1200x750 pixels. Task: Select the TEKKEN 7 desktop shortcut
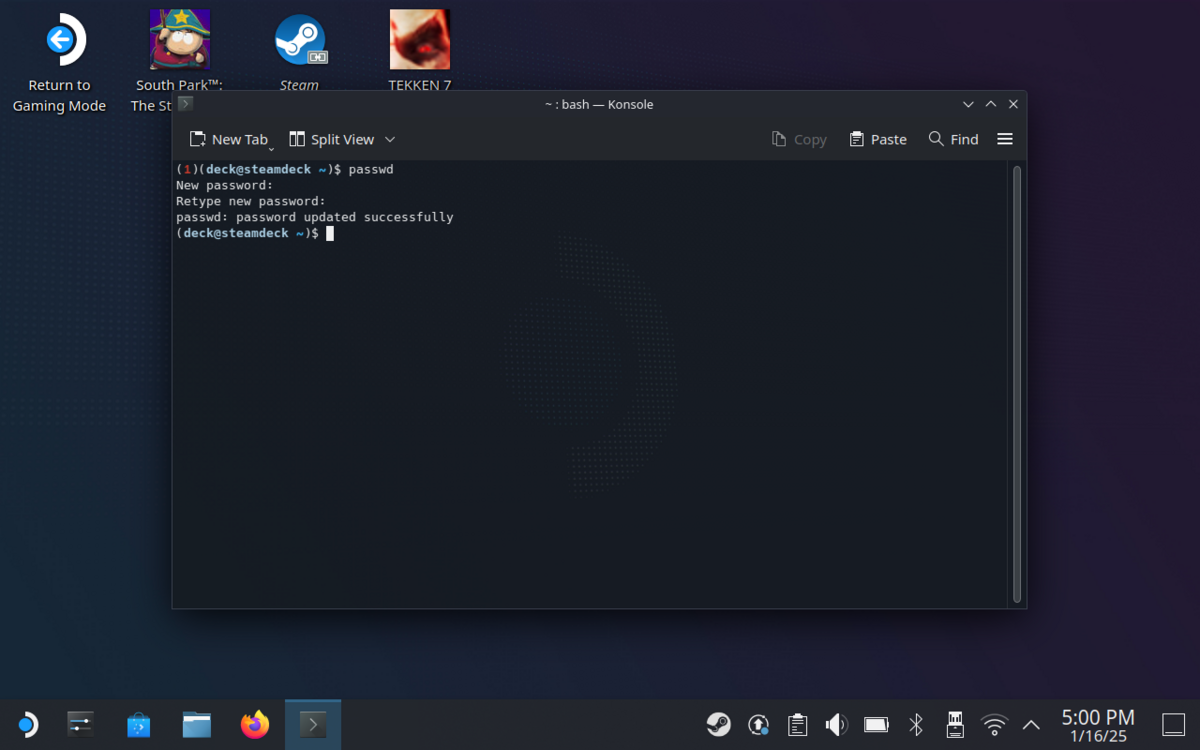coord(420,52)
